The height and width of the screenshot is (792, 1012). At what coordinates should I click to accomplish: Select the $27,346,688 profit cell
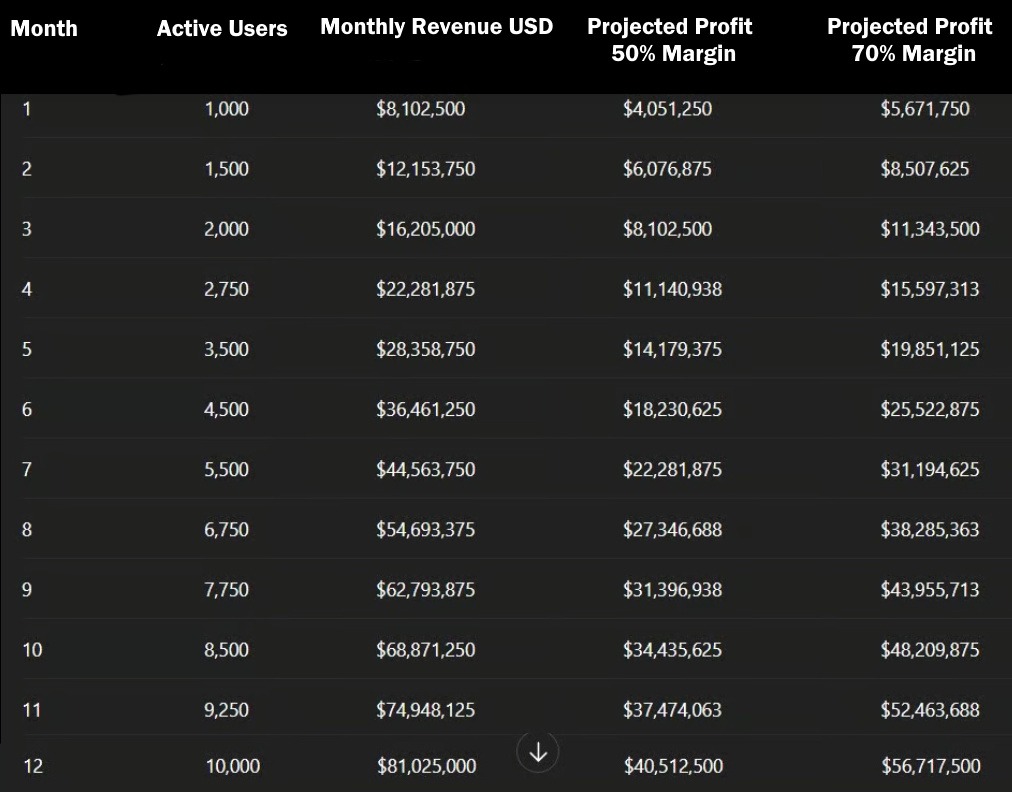(672, 529)
